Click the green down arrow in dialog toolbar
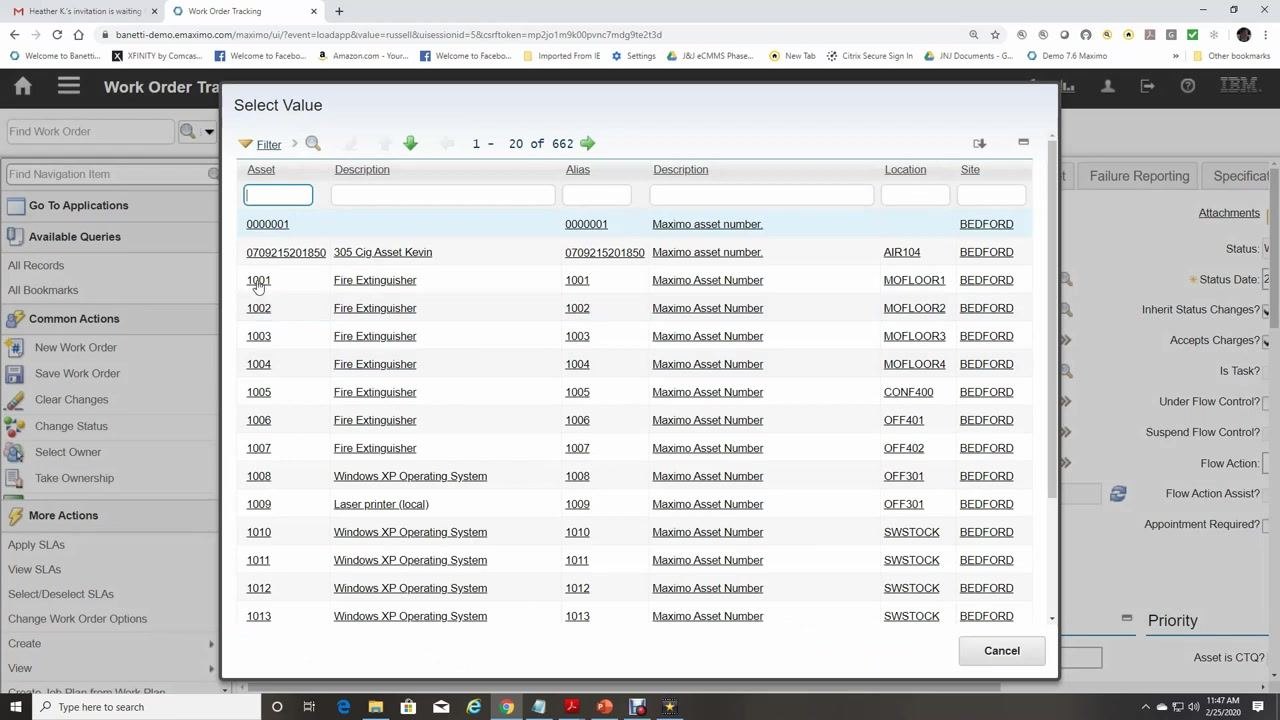 point(410,144)
